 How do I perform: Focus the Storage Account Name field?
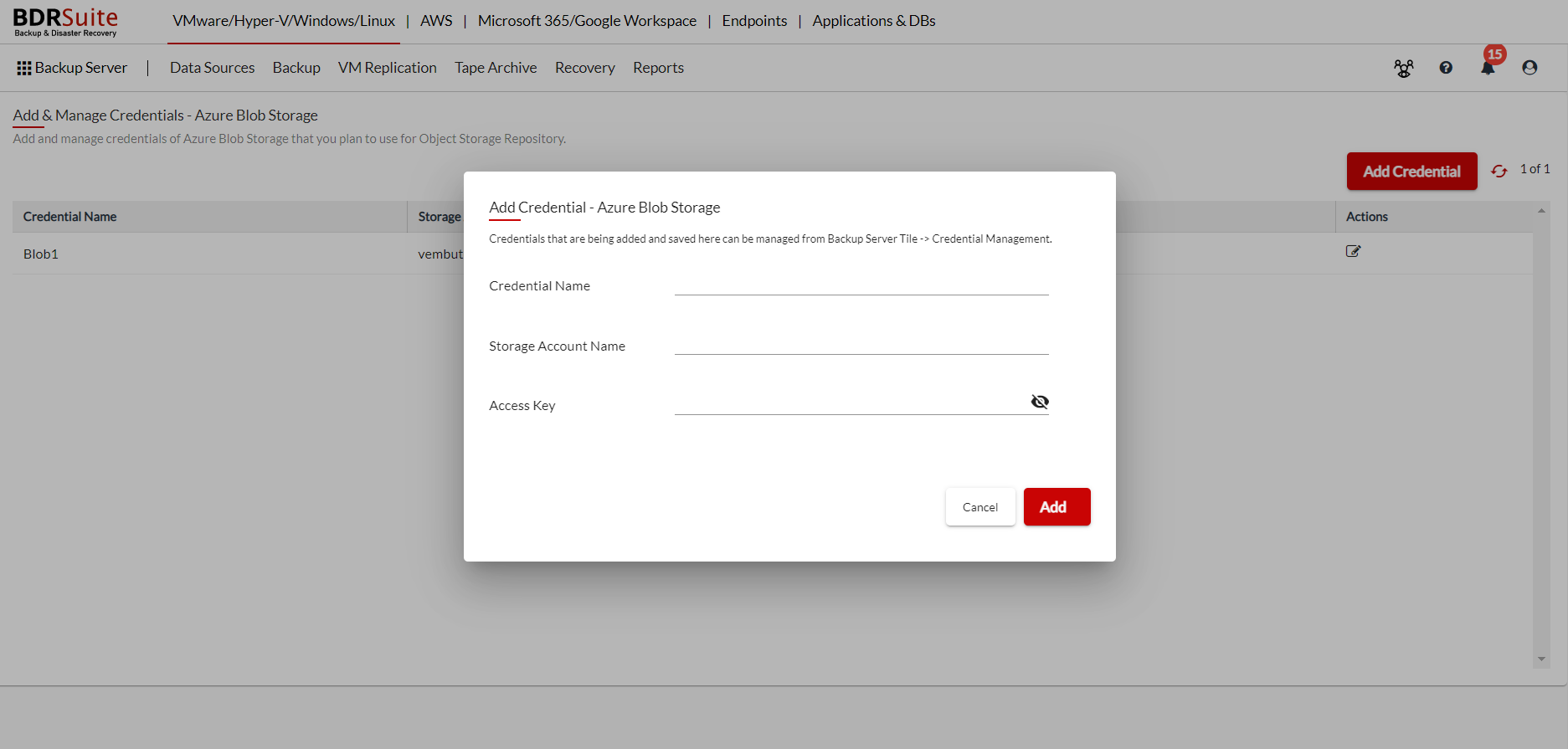861,344
